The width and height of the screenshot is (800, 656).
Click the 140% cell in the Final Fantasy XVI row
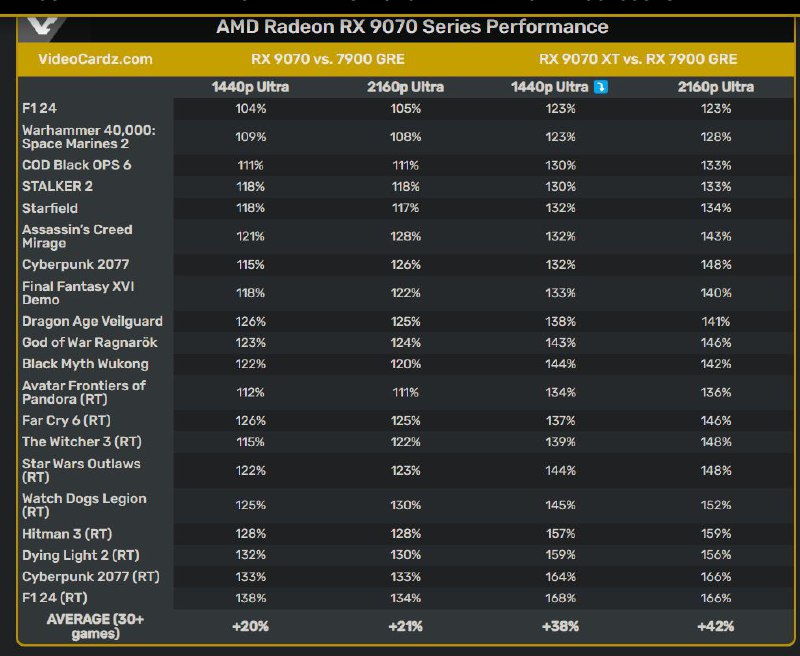click(716, 293)
